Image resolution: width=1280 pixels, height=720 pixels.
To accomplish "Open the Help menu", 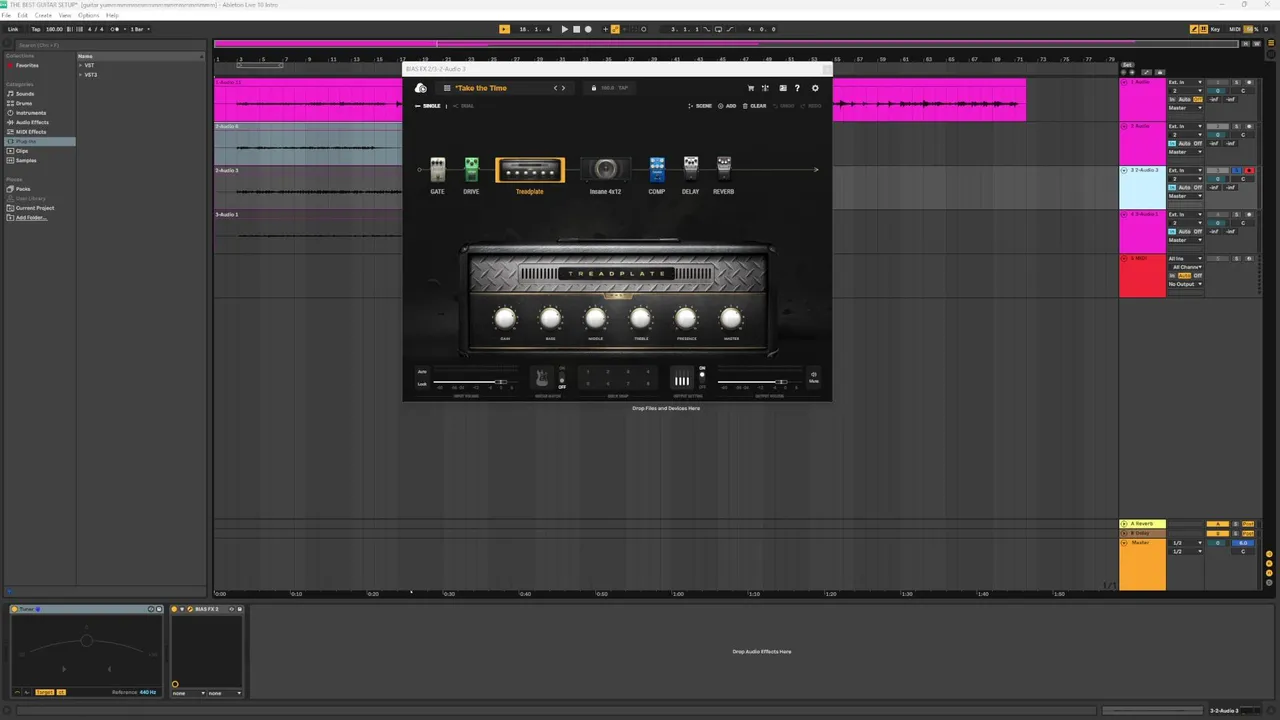I will click(112, 15).
